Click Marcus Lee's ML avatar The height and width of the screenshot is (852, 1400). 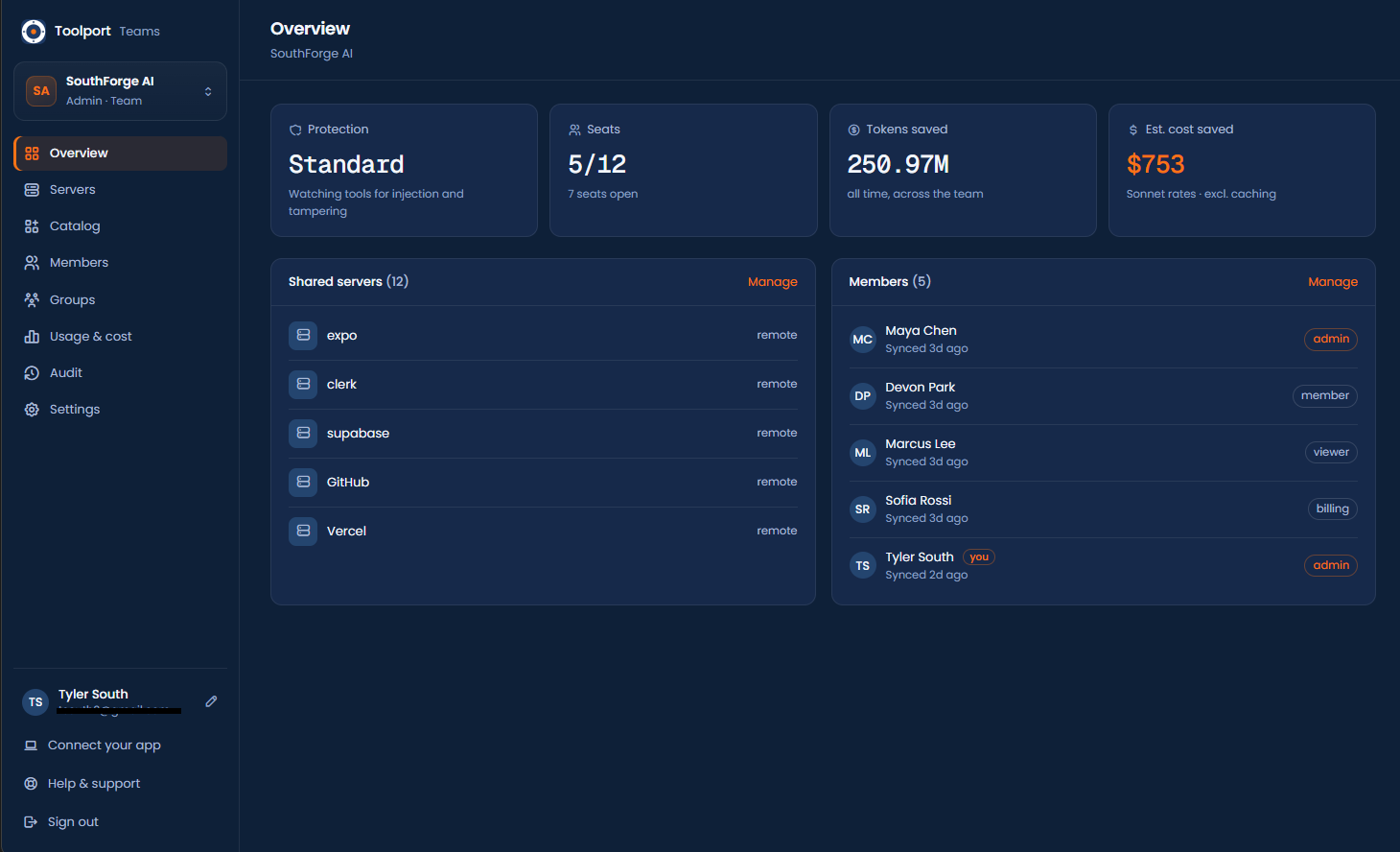(x=863, y=453)
